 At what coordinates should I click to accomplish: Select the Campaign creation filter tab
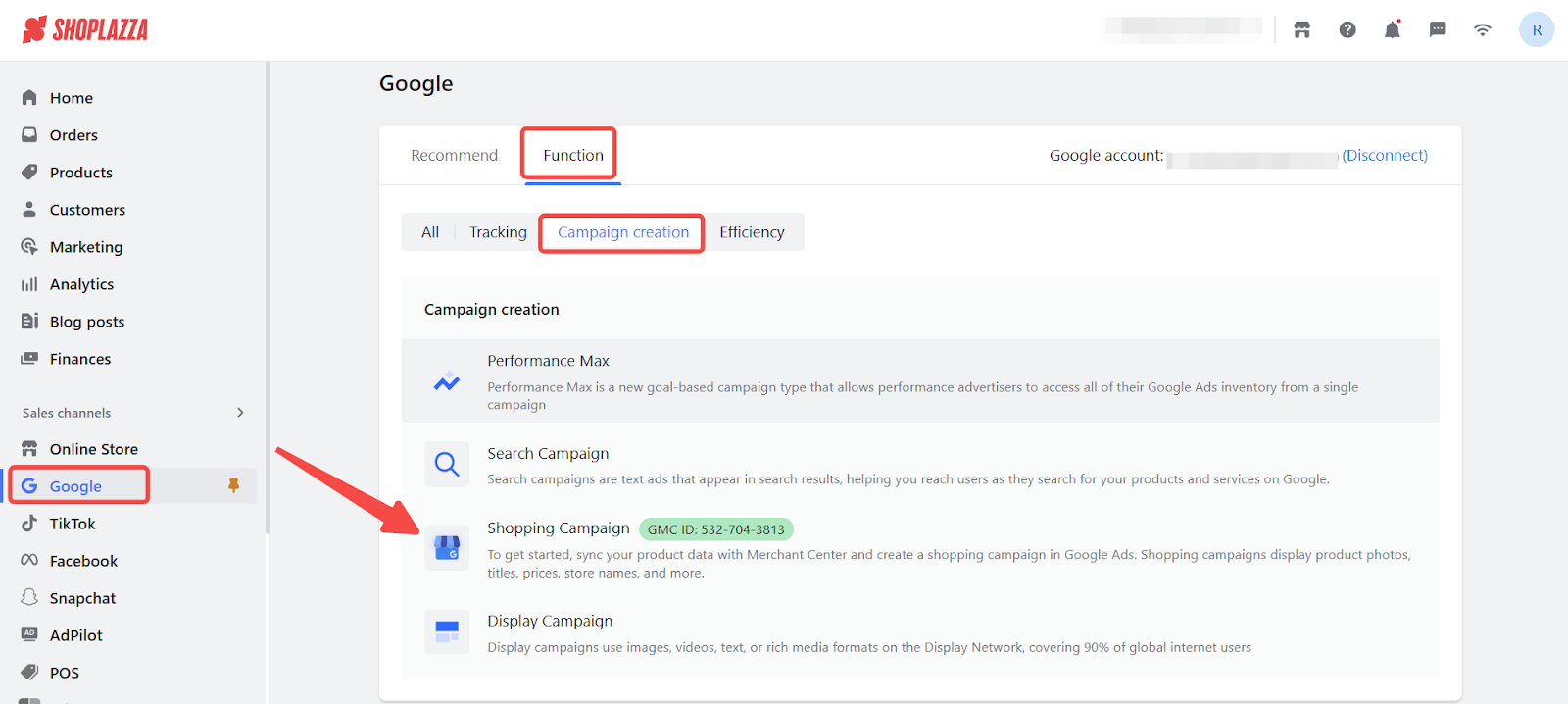pyautogui.click(x=623, y=232)
